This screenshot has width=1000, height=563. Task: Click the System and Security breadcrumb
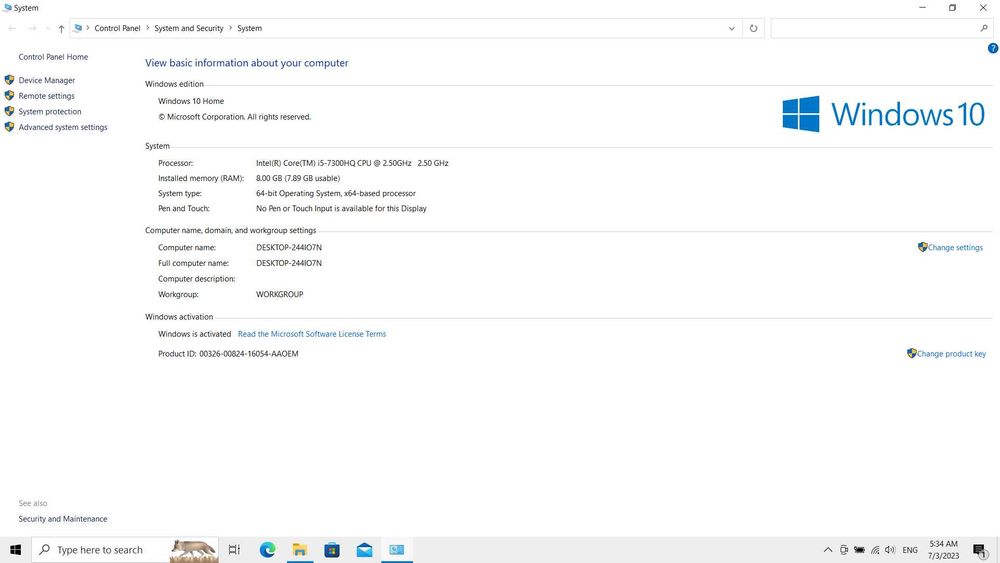pos(189,28)
